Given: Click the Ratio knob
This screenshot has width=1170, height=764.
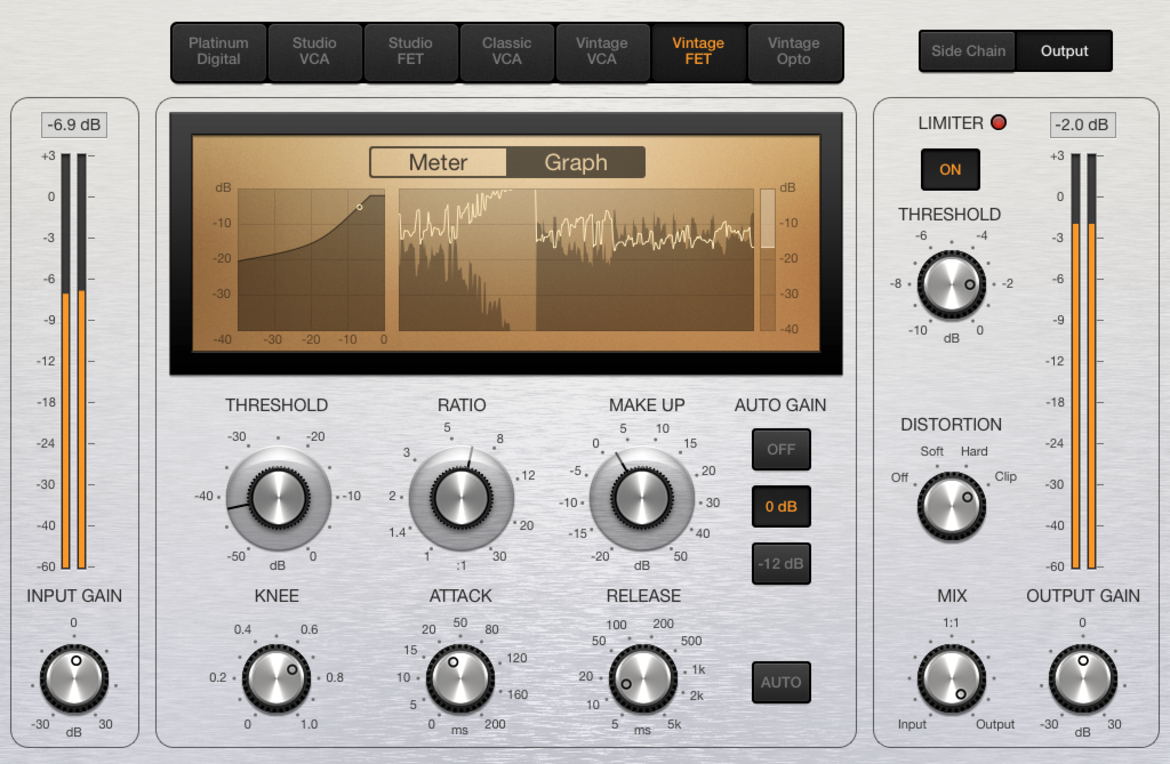Looking at the screenshot, I should (461, 498).
